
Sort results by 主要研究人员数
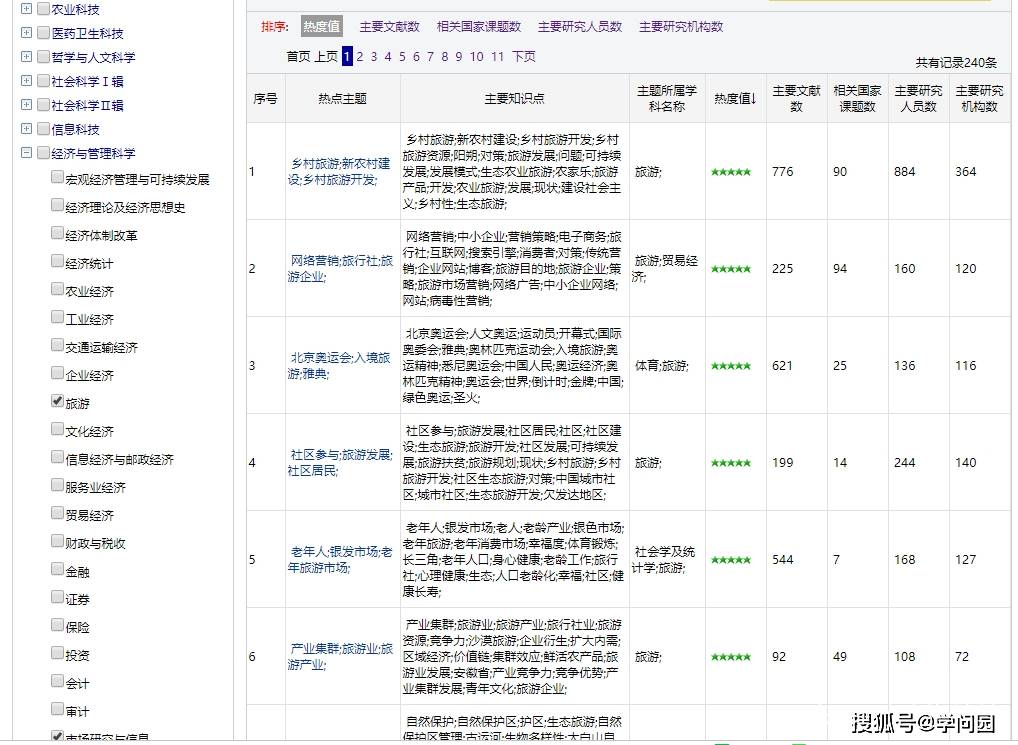pos(580,27)
